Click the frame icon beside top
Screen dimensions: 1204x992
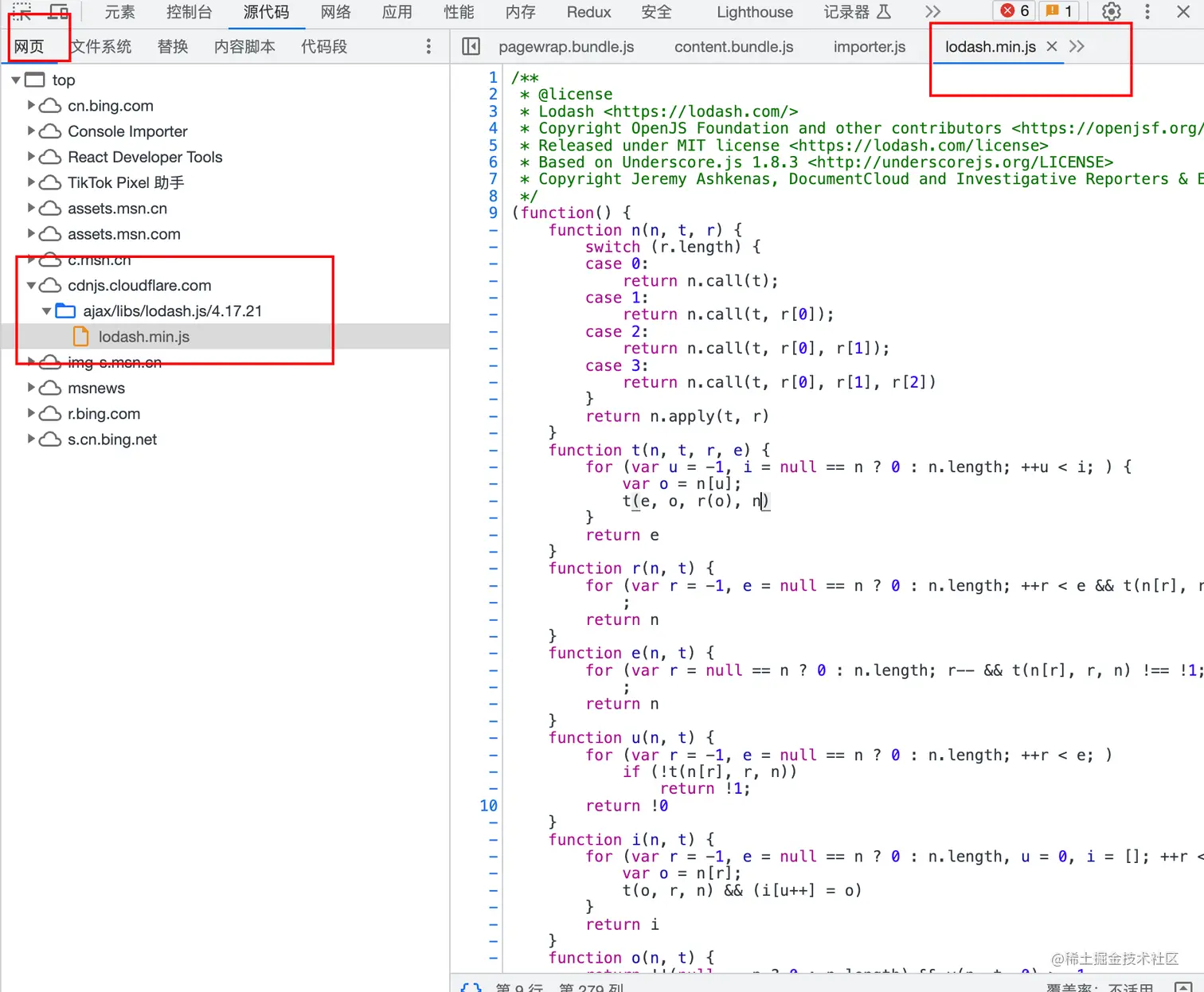(35, 80)
